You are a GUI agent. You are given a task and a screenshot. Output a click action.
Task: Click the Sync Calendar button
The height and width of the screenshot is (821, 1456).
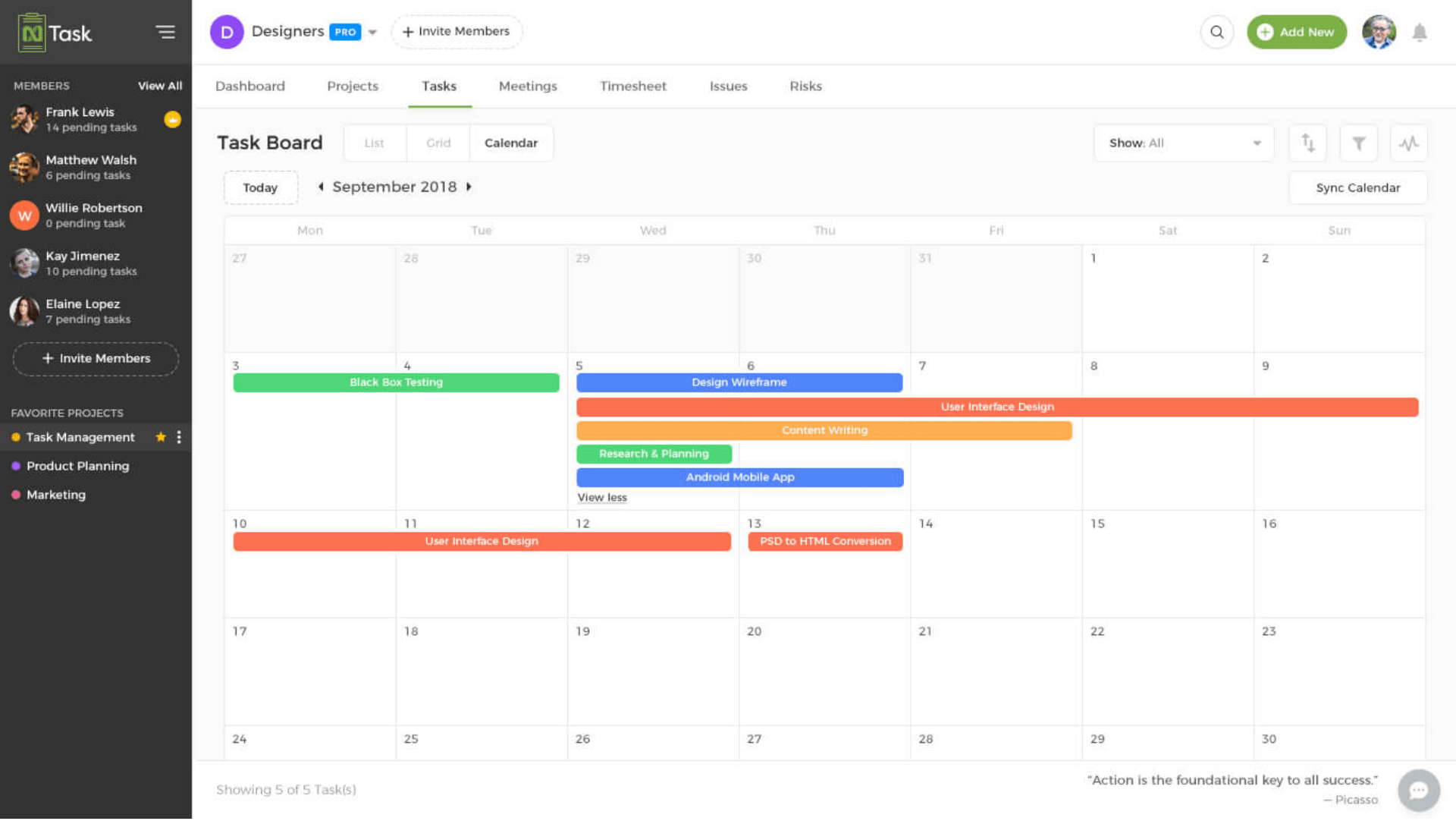1357,187
